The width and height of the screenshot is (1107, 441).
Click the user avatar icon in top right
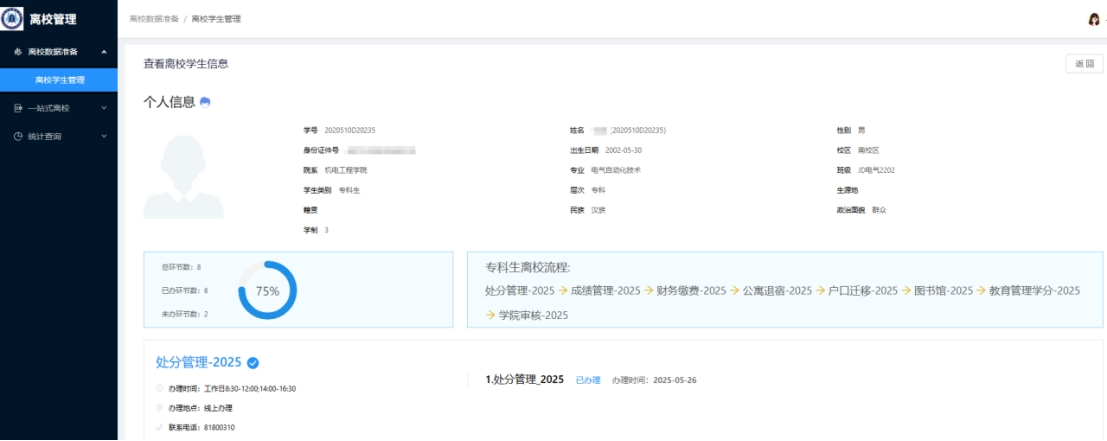(x=1093, y=19)
